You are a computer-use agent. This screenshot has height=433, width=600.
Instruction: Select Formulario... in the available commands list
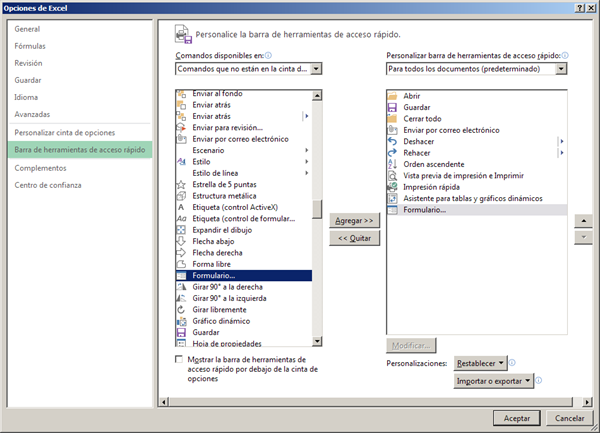pyautogui.click(x=244, y=275)
